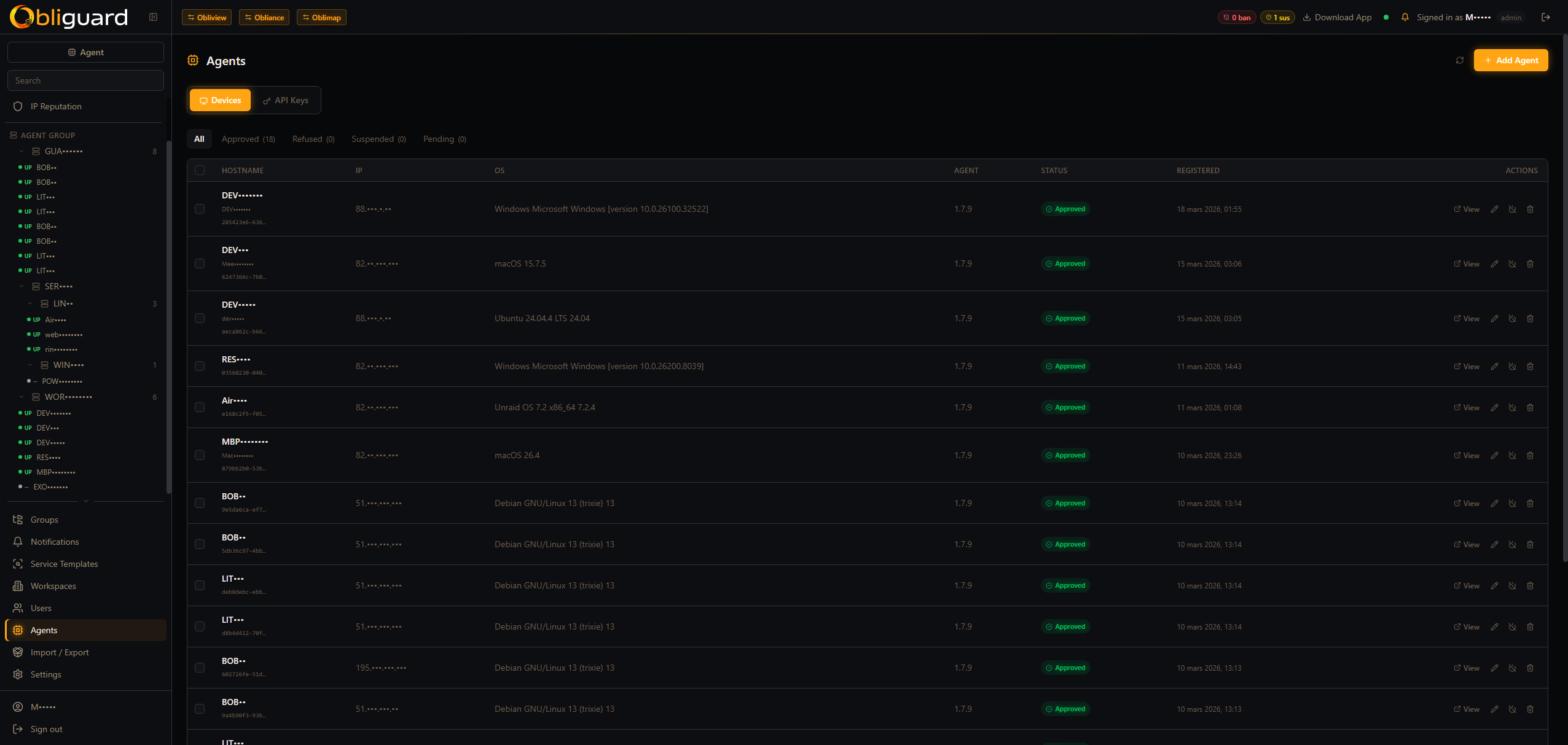The width and height of the screenshot is (1568, 745).
Task: Select the checkbox next to the Air device
Action: click(200, 407)
